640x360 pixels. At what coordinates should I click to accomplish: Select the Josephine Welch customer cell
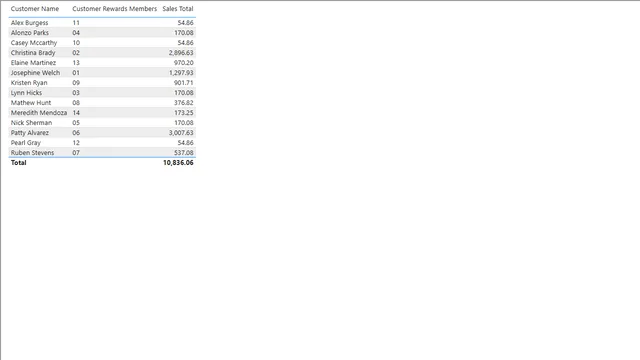point(35,73)
